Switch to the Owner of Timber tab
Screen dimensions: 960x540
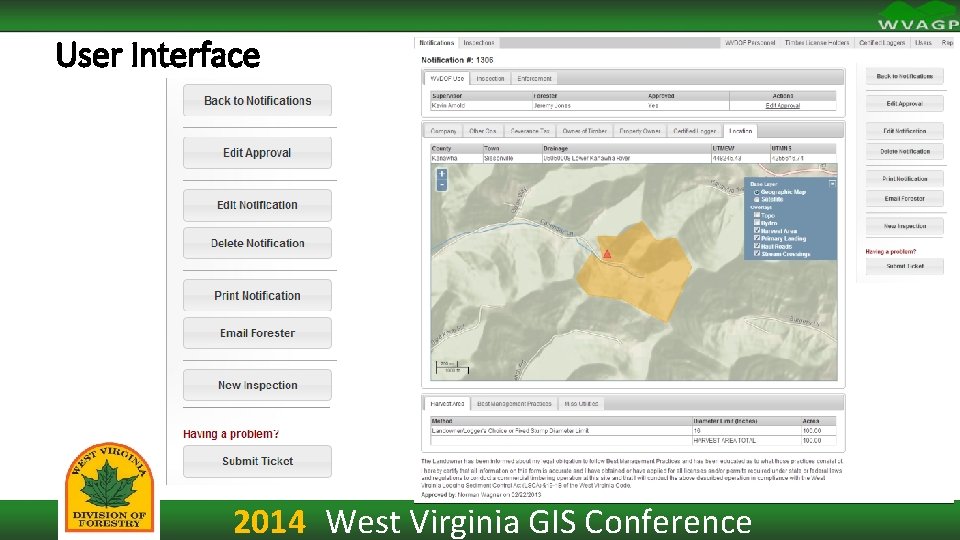585,131
